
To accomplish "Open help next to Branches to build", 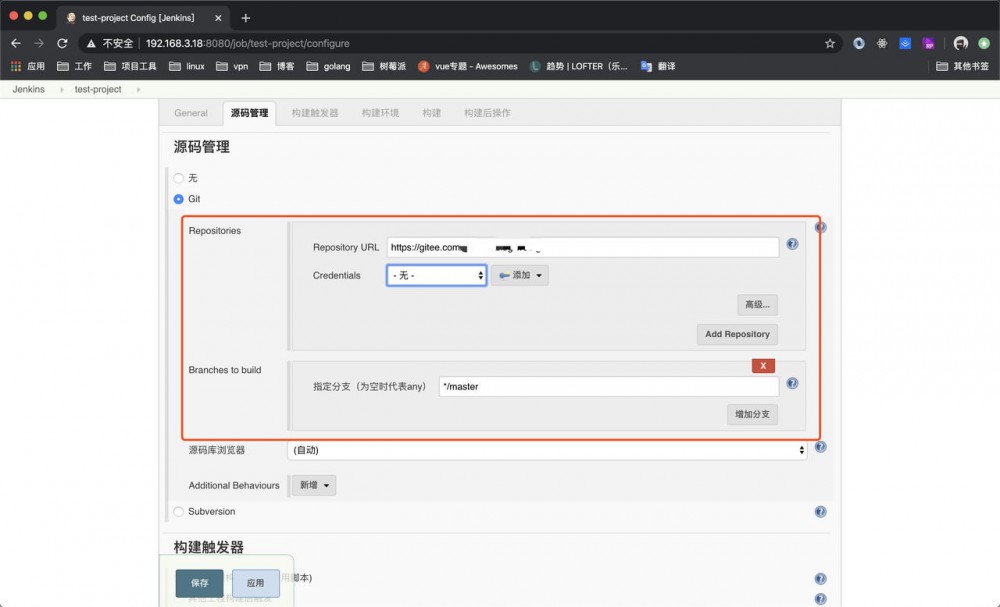I will tap(792, 383).
